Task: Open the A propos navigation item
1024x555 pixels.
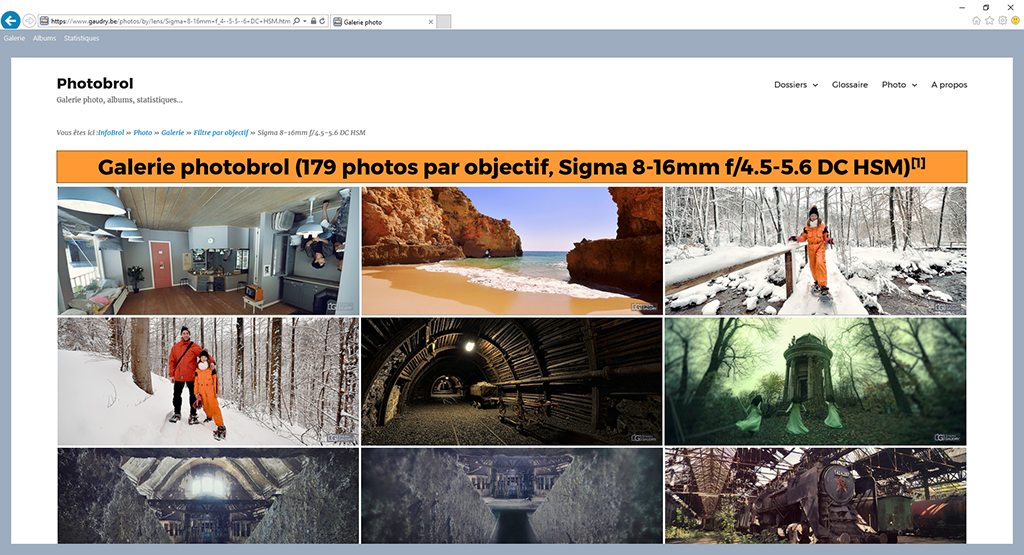Action: pyautogui.click(x=949, y=85)
